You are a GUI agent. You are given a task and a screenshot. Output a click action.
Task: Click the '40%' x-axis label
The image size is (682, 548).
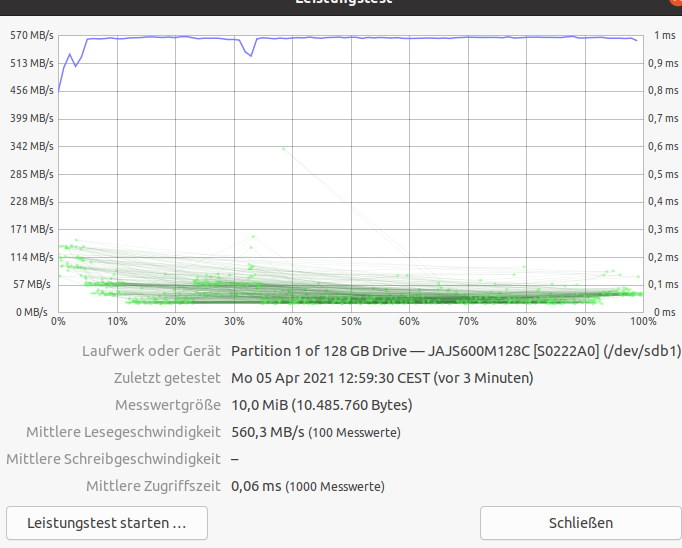click(292, 321)
